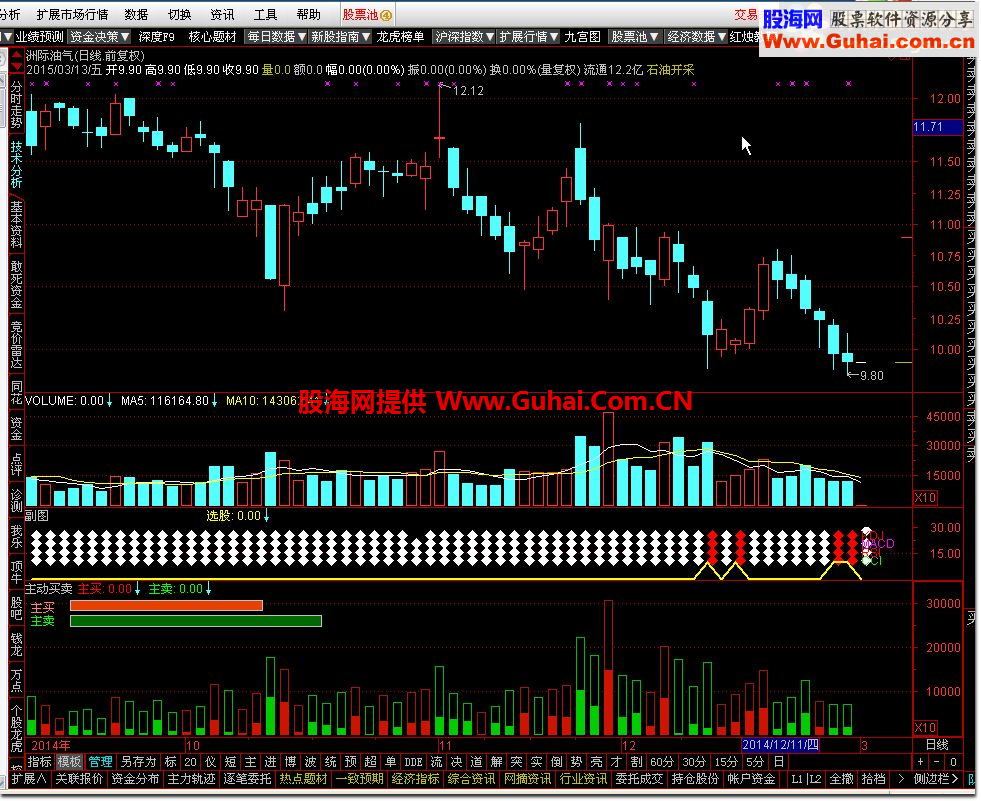Expand the 侧边栏 sidebar toggle
Viewport: 981px width, 801px height.
click(937, 778)
